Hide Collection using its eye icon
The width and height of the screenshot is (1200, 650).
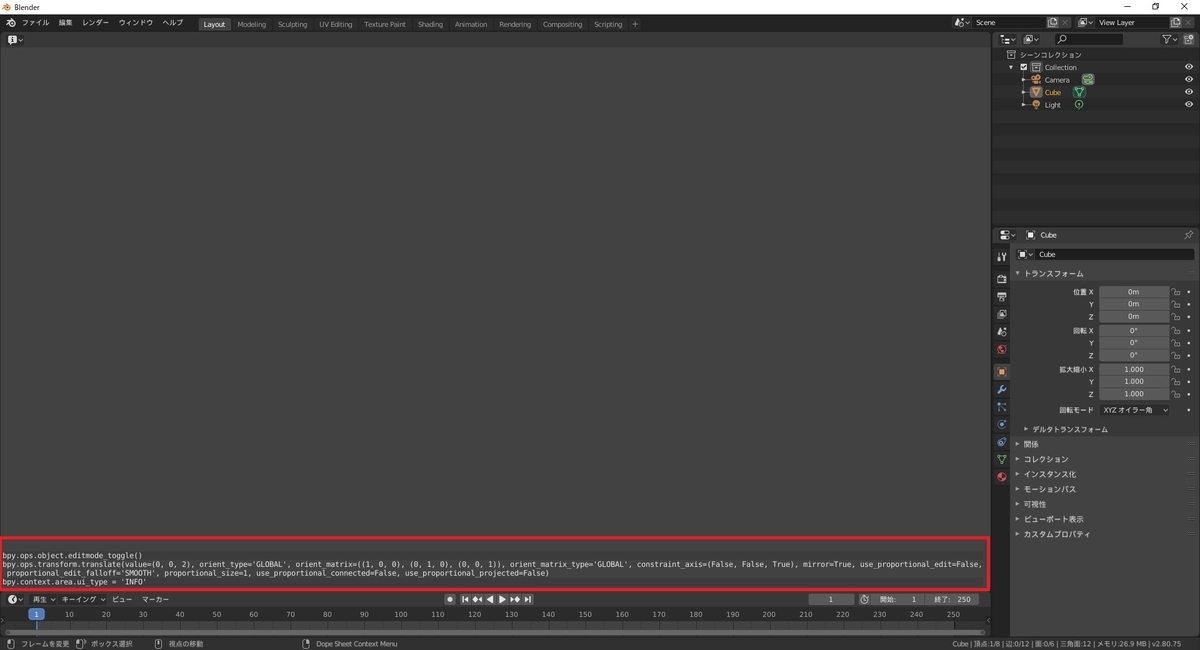click(x=1189, y=67)
